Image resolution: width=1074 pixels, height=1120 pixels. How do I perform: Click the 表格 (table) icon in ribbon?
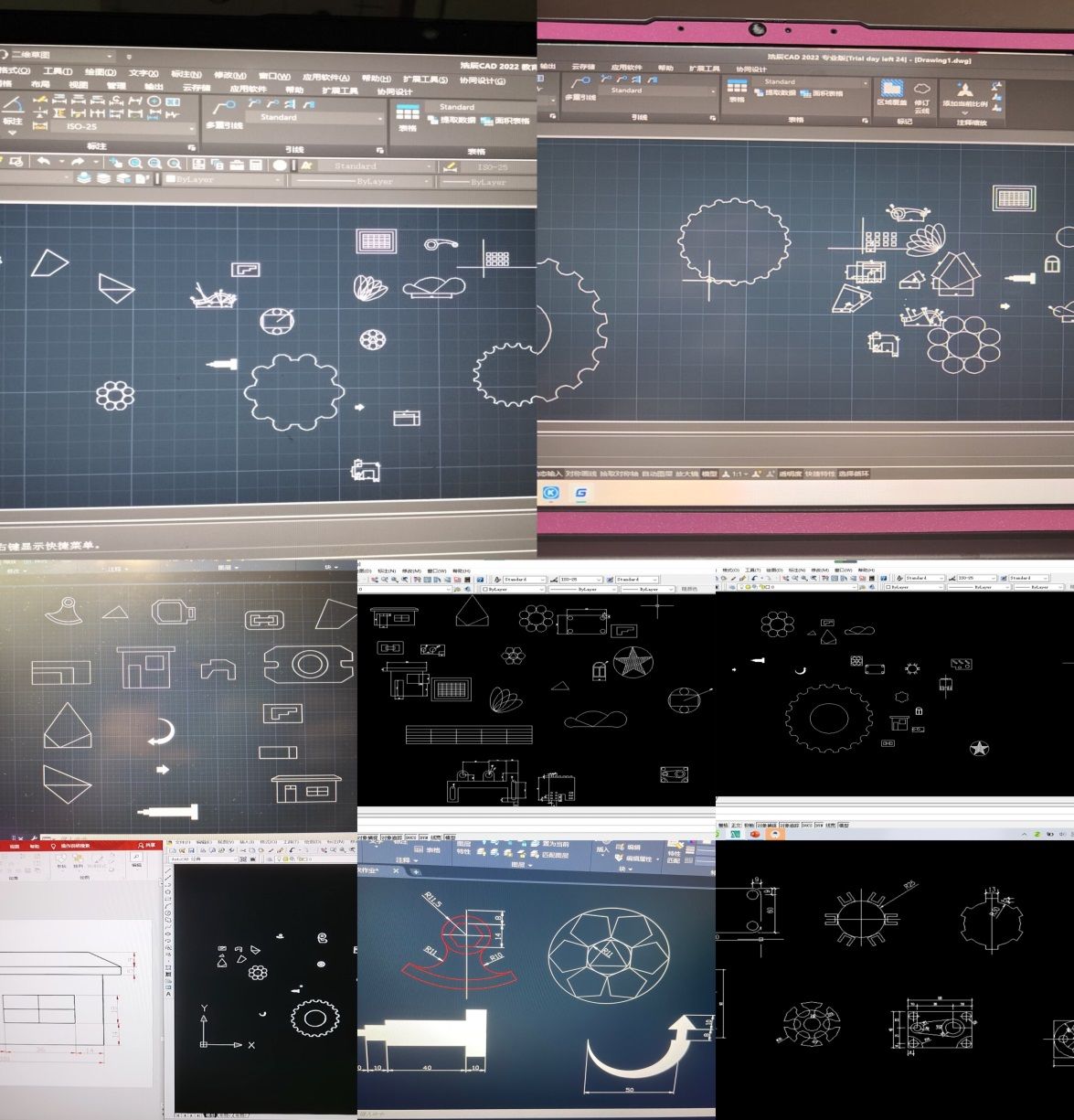click(x=408, y=112)
